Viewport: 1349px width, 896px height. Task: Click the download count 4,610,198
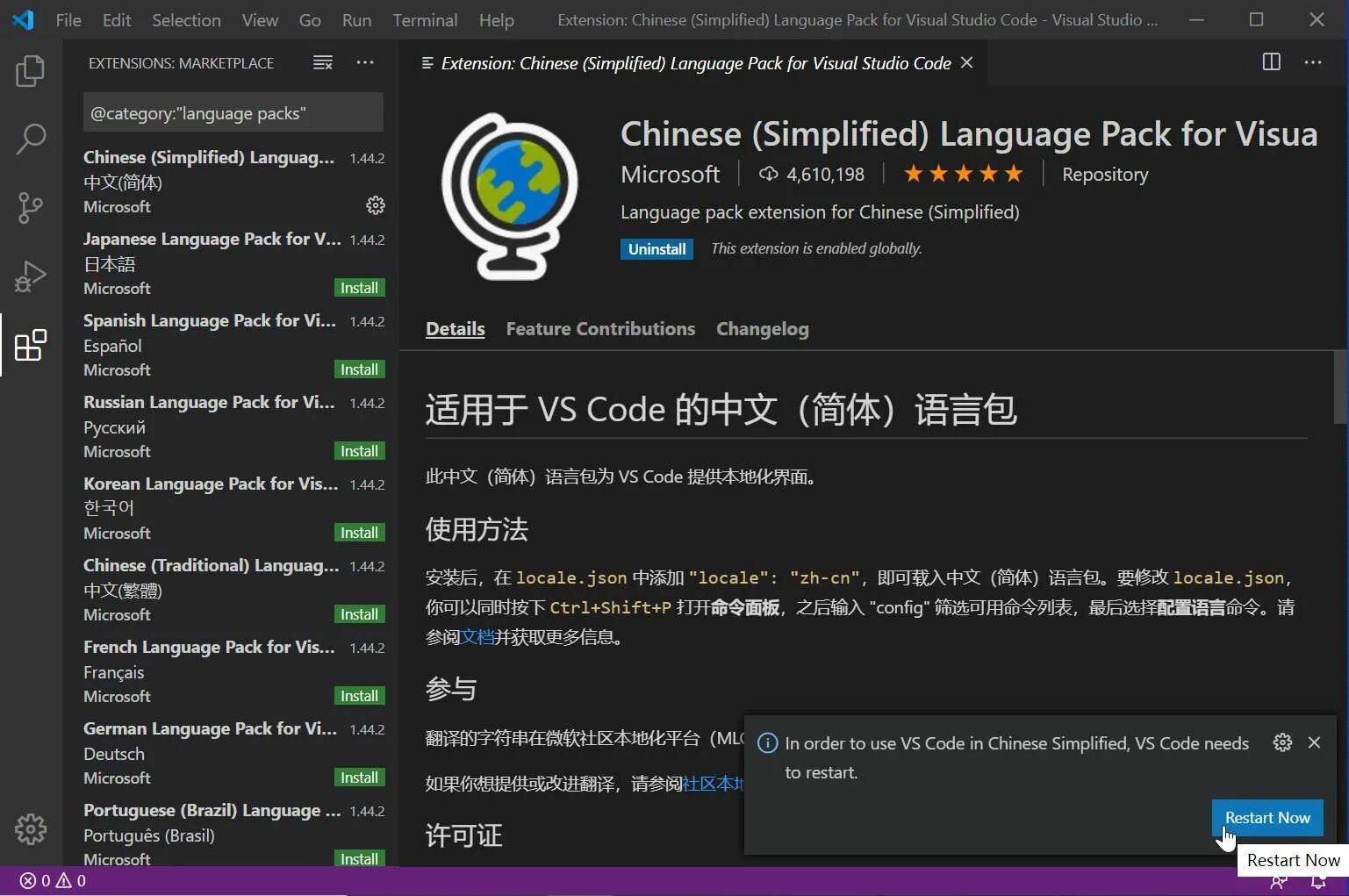tap(812, 174)
